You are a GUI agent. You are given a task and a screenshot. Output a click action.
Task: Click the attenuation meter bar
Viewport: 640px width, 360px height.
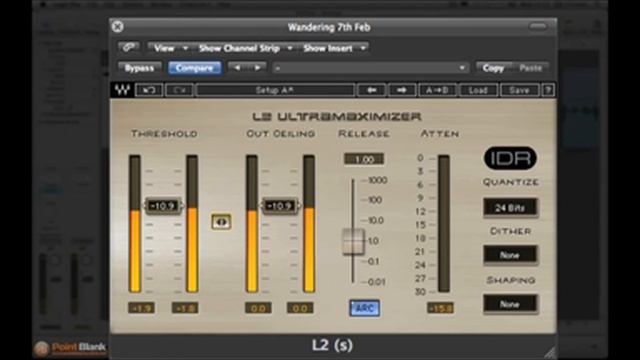pos(444,223)
